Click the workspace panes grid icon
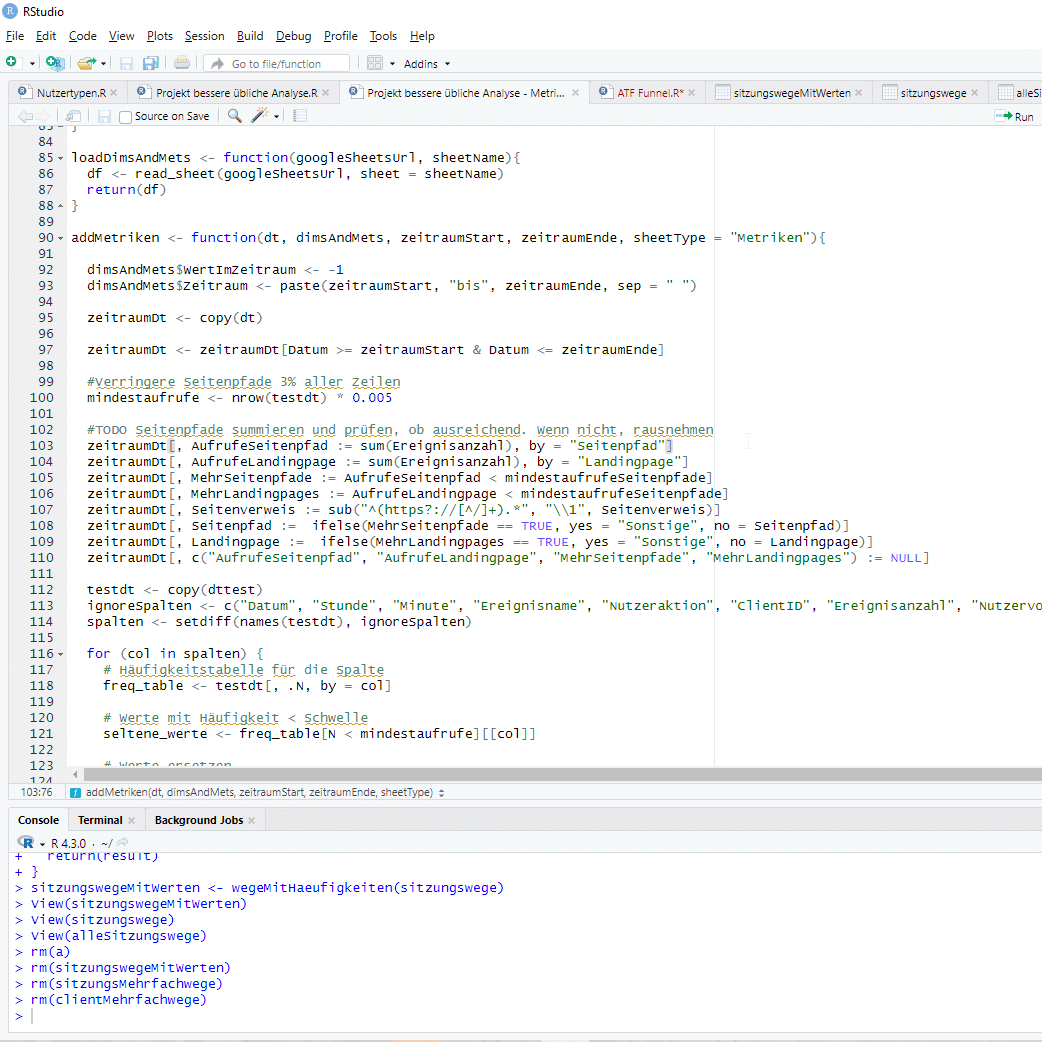The height and width of the screenshot is (1042, 1042). pyautogui.click(x=375, y=63)
